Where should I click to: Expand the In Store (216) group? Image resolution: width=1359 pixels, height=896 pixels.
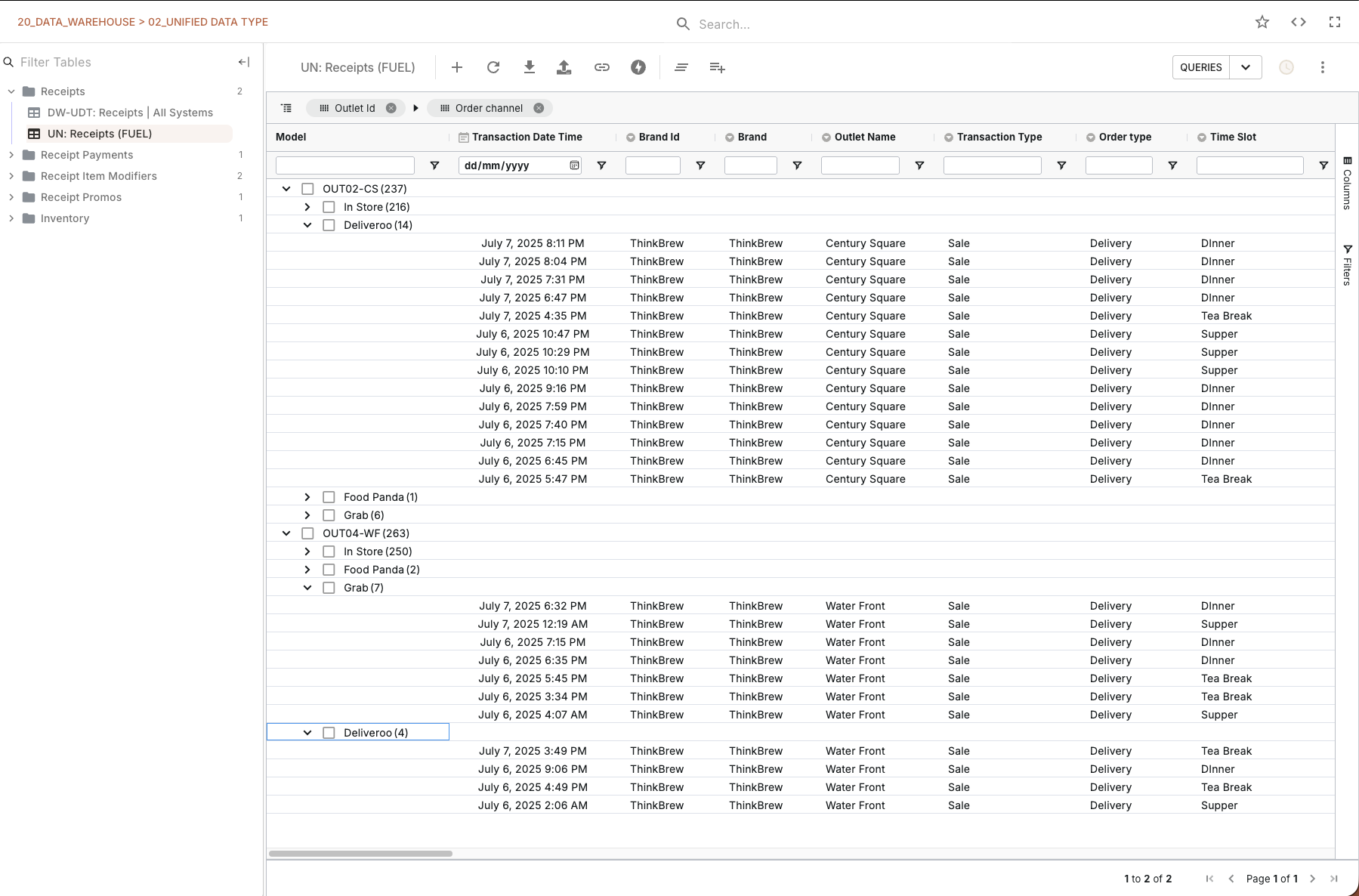[x=307, y=207]
